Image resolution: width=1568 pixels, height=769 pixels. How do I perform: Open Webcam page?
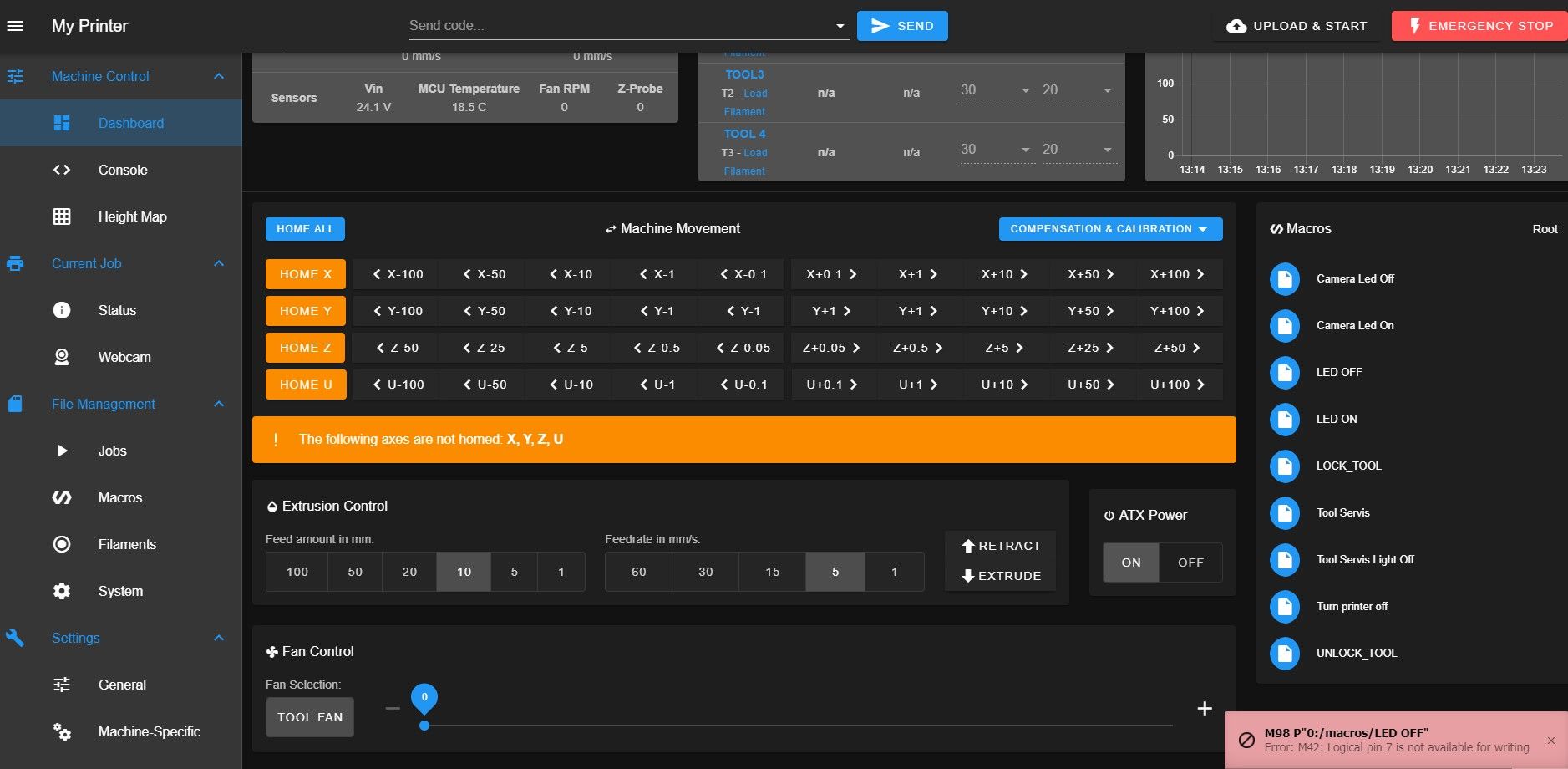121,357
